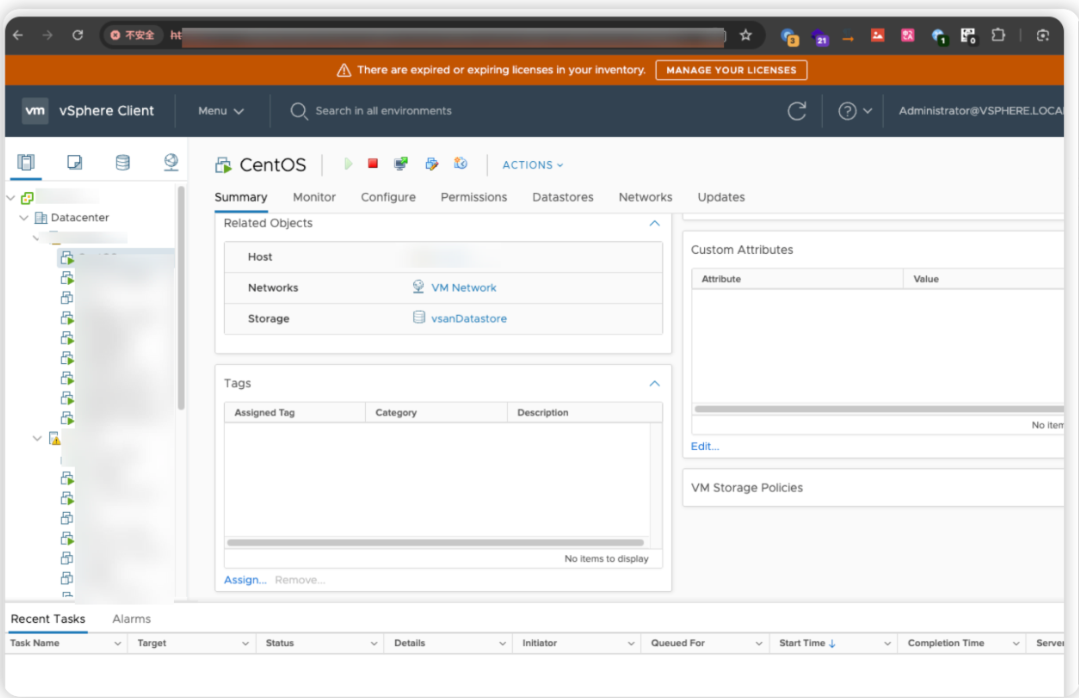Open the Configure tab
Screen dimensions: 1079x698
point(388,197)
